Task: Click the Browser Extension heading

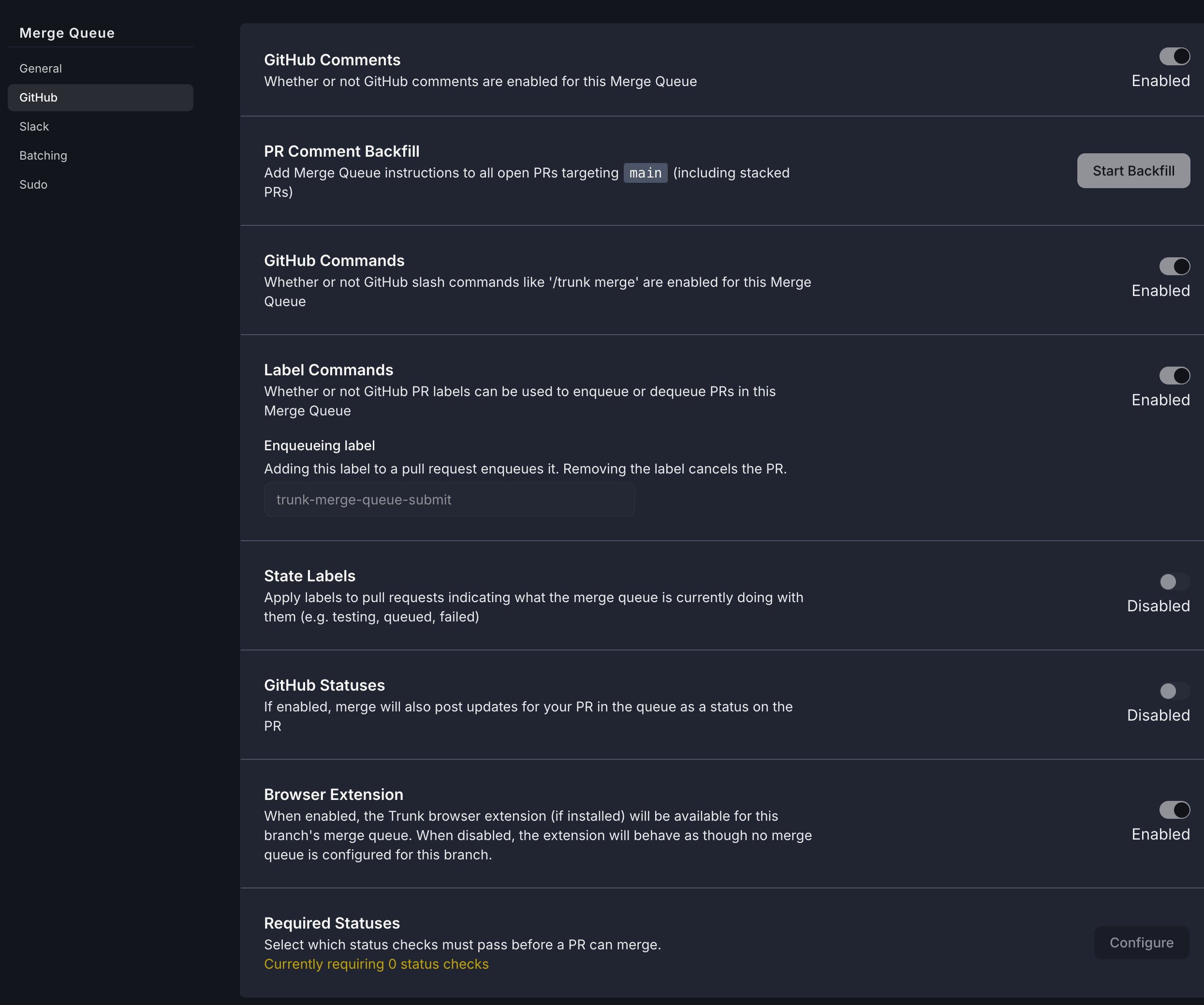Action: 334,795
